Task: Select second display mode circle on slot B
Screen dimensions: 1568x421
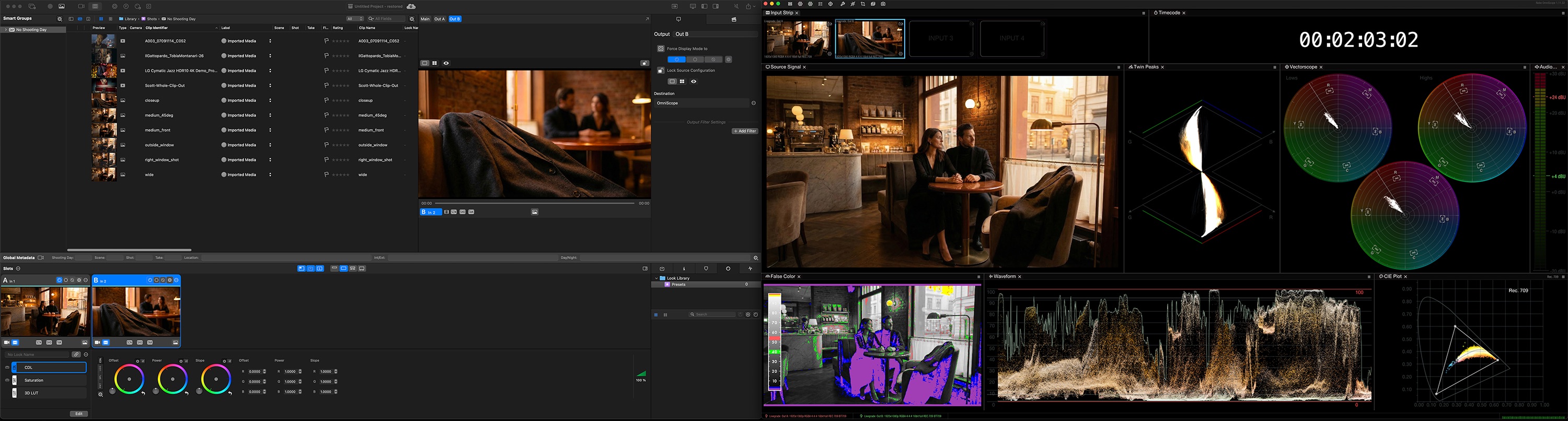Action: [156, 280]
